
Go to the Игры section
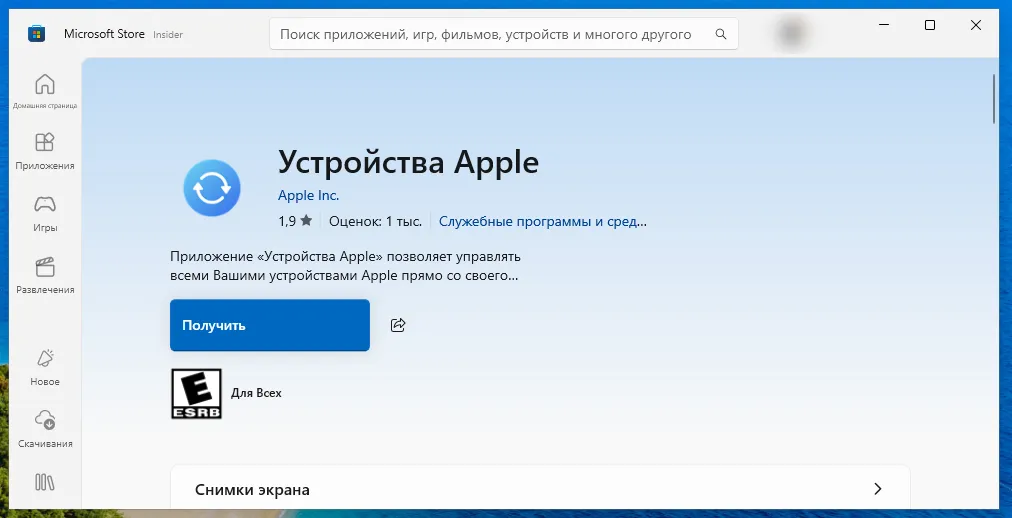point(45,214)
